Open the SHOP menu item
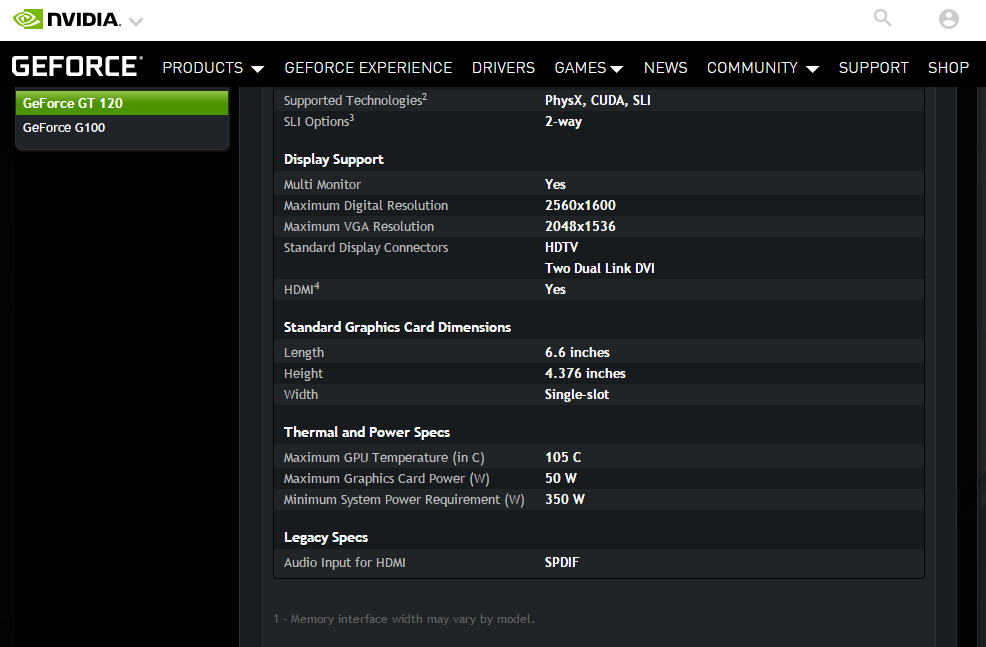Image resolution: width=986 pixels, height=647 pixels. (948, 68)
